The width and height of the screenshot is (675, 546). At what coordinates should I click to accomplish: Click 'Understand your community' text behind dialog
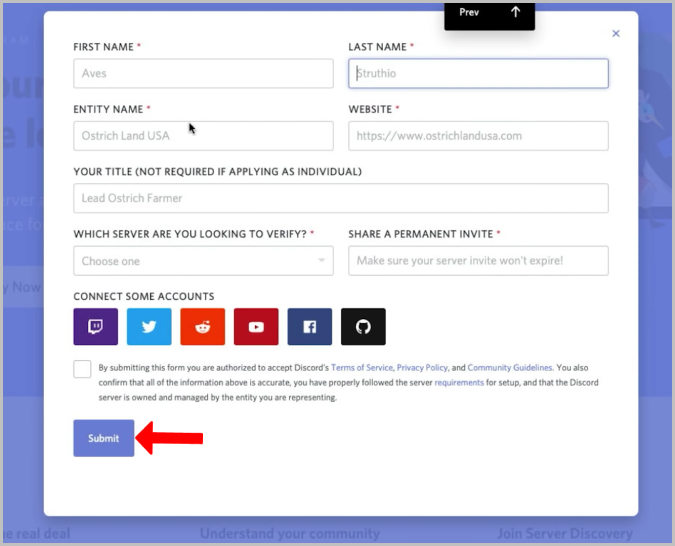click(290, 534)
